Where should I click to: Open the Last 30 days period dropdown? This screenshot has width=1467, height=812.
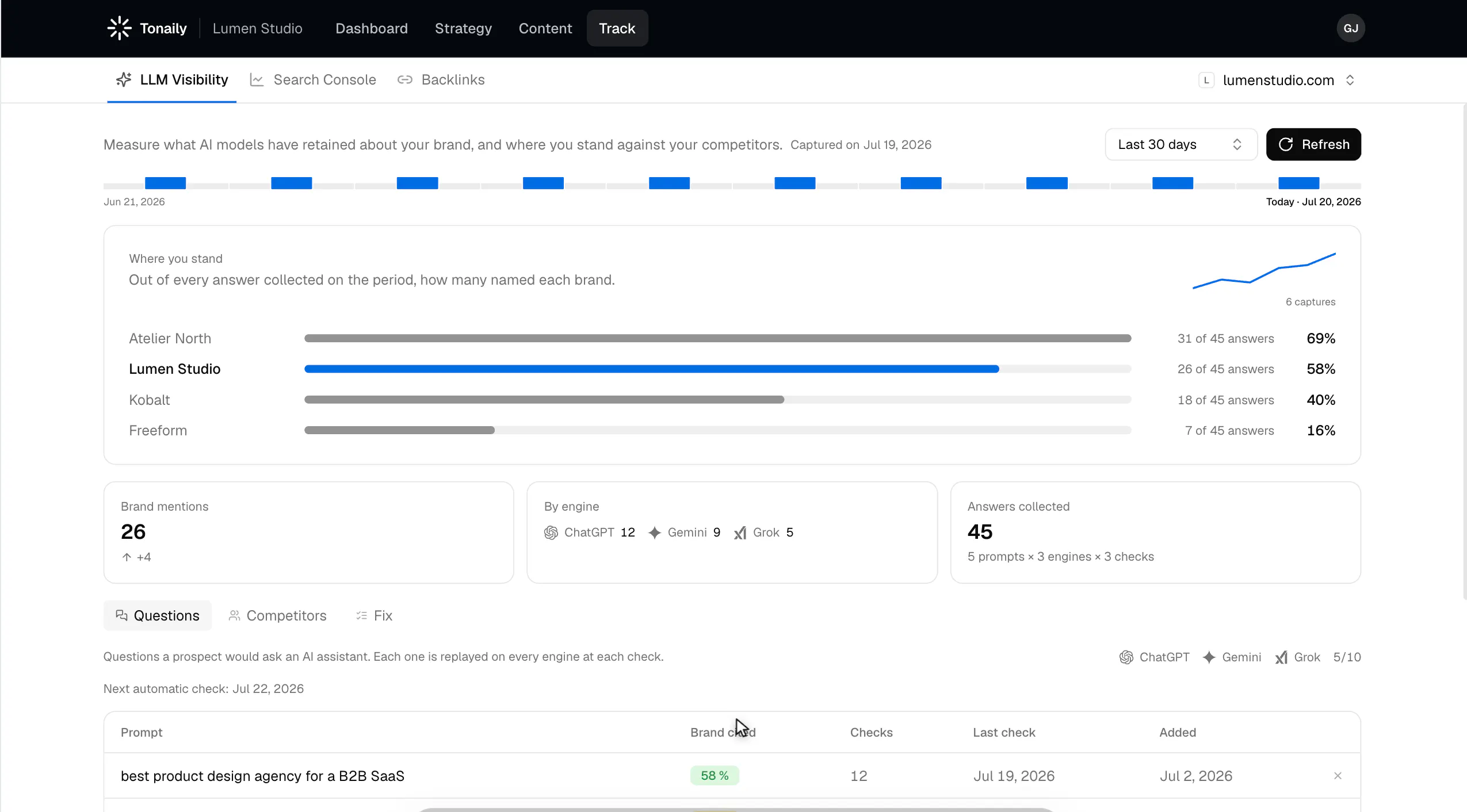[1181, 144]
